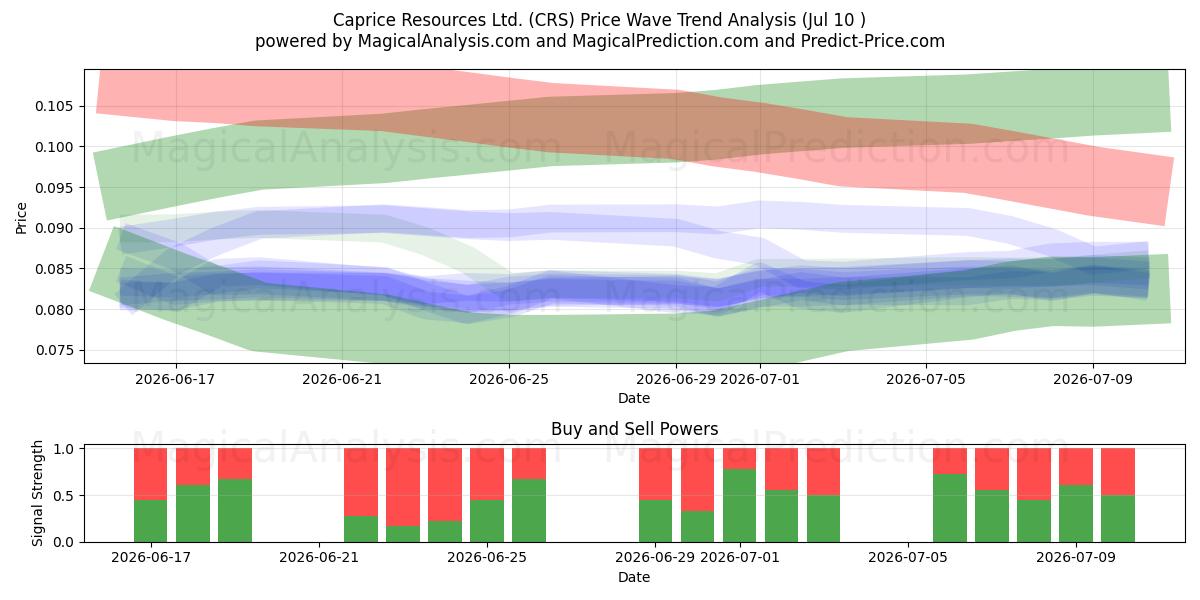Click green buy segment of the 2026-06-25 bar
The height and width of the screenshot is (600, 1200).
tap(487, 521)
